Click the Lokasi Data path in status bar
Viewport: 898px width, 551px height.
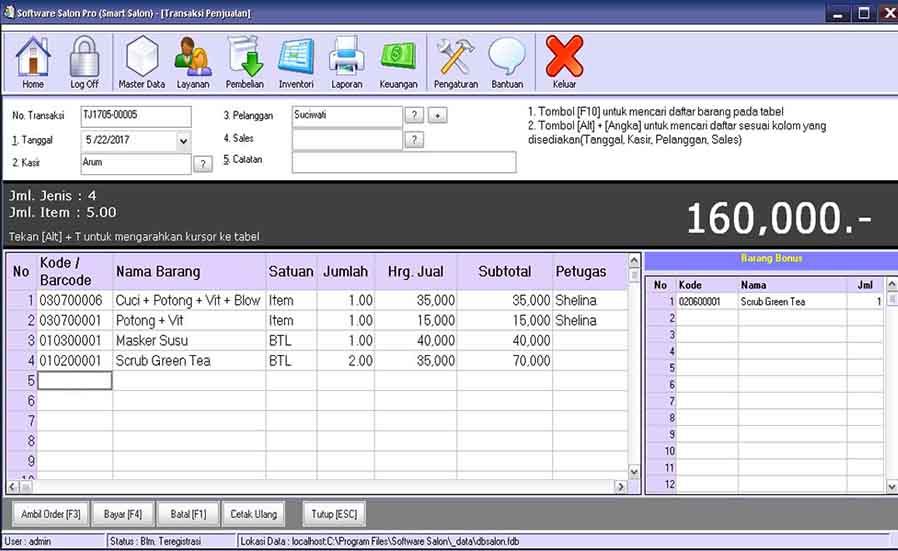point(380,541)
